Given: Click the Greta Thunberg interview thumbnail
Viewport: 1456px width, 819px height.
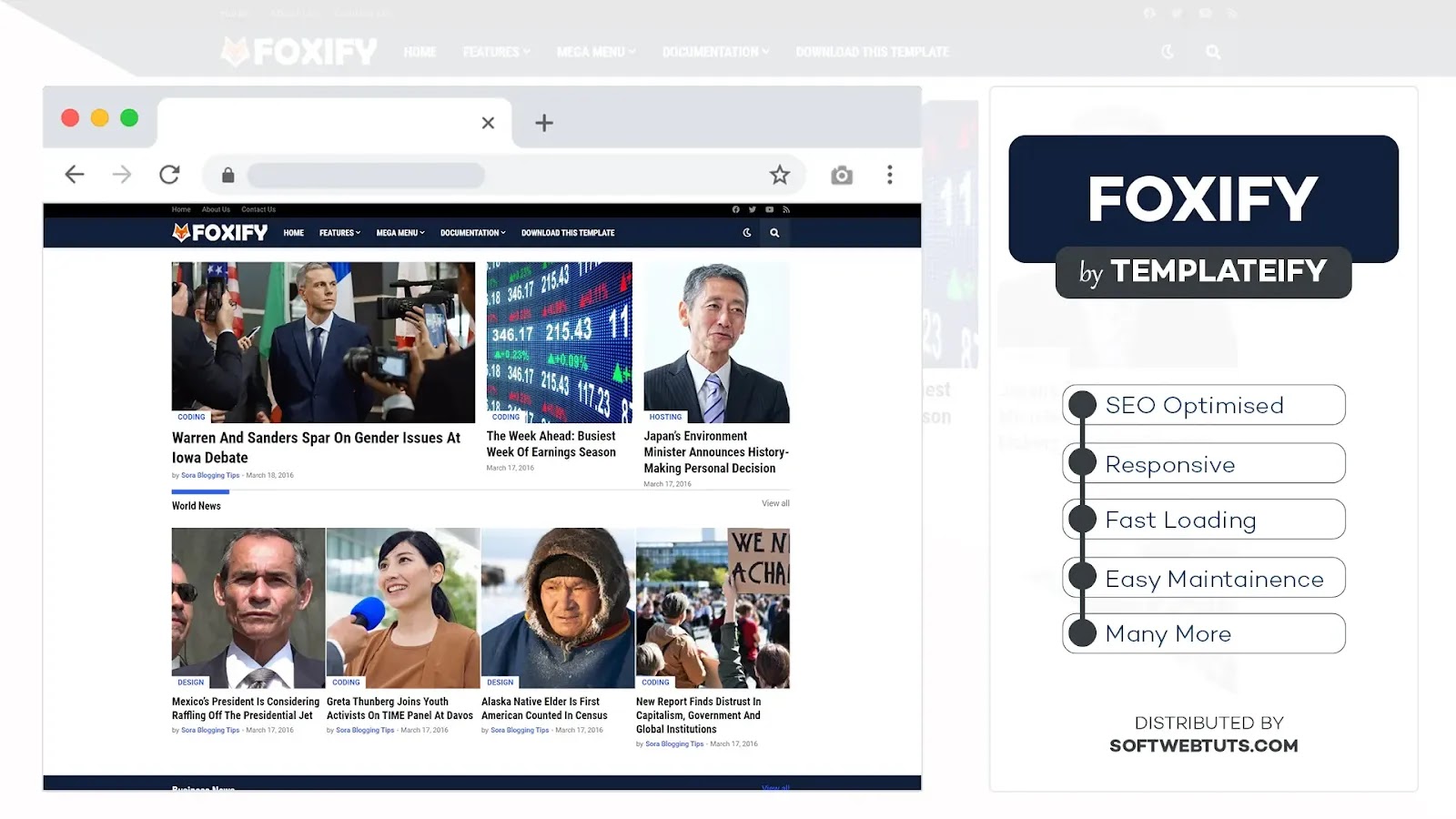Looking at the screenshot, I should [403, 608].
